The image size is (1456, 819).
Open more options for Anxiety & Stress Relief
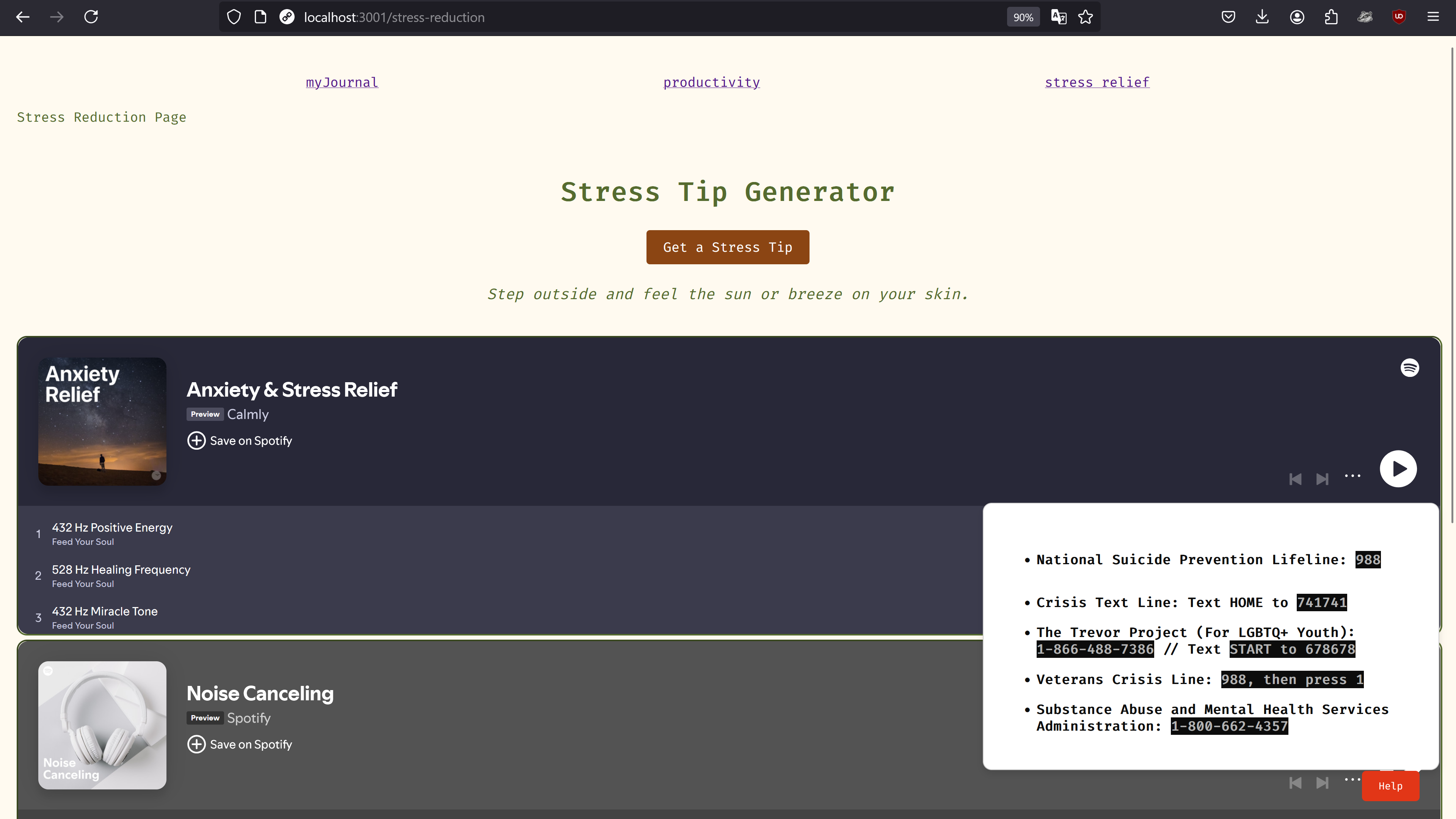coord(1352,476)
